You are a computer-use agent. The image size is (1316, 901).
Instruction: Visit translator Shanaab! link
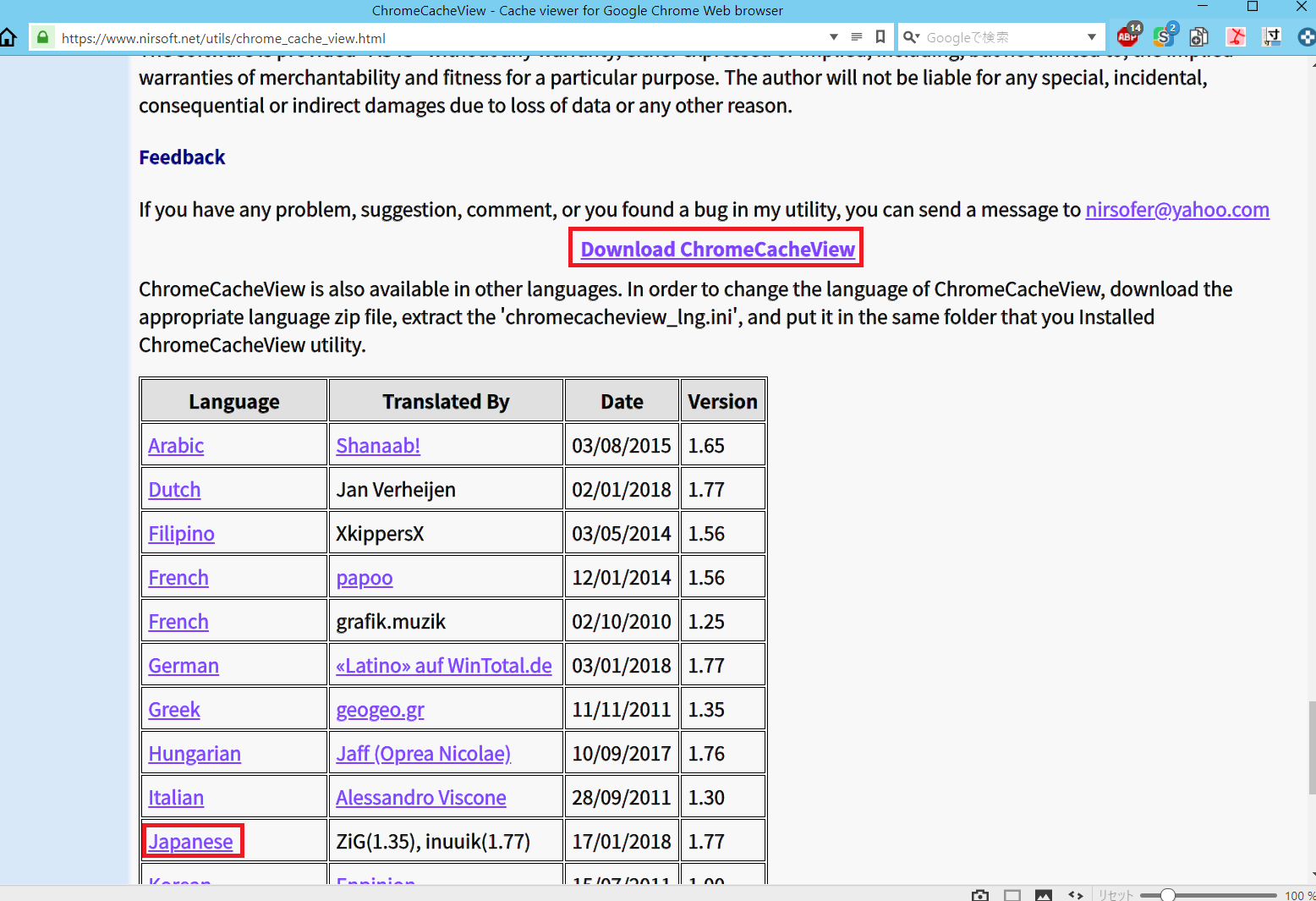[x=378, y=446]
